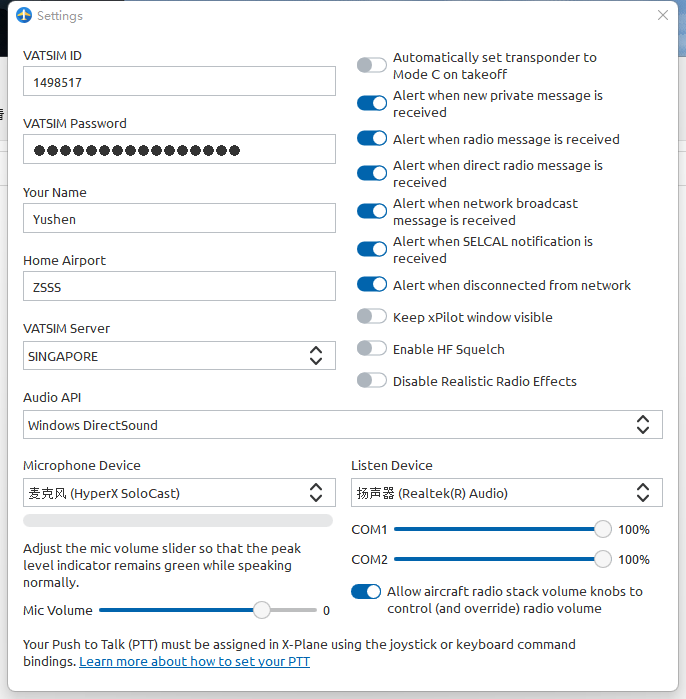Close the Settings window
The width and height of the screenshot is (686, 699).
coord(662,15)
